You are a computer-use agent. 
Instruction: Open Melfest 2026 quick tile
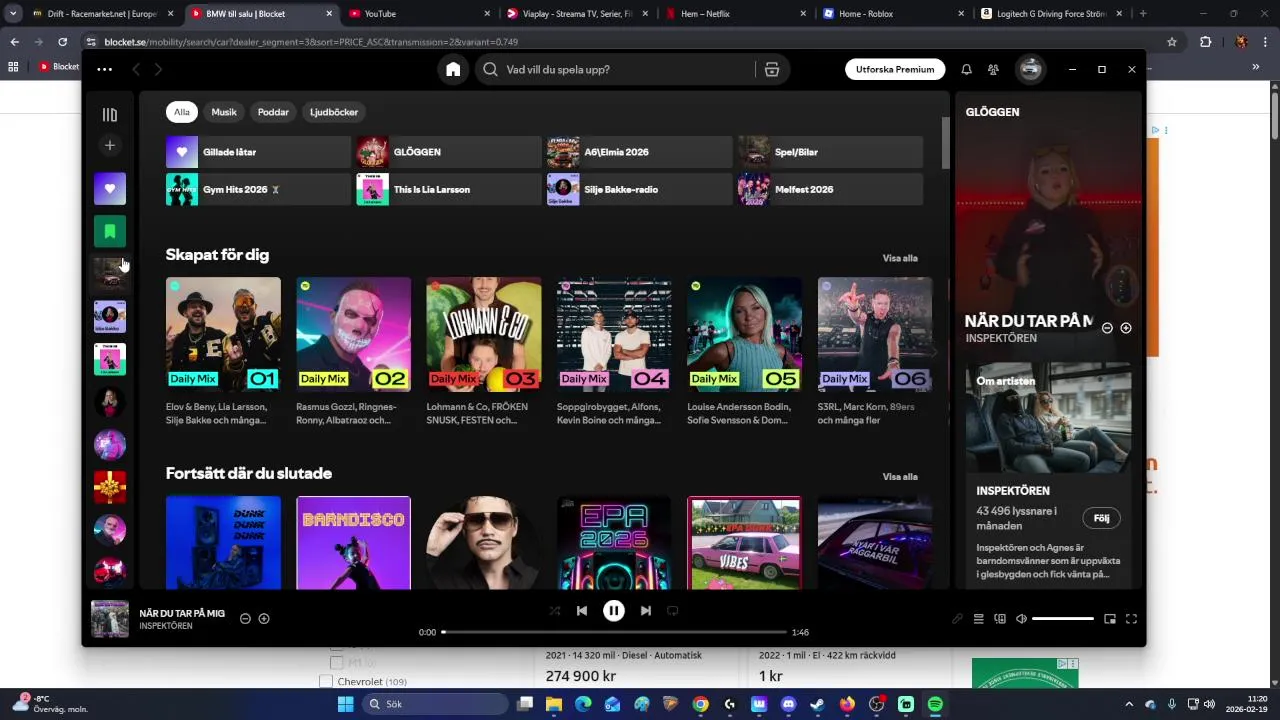tap(830, 189)
